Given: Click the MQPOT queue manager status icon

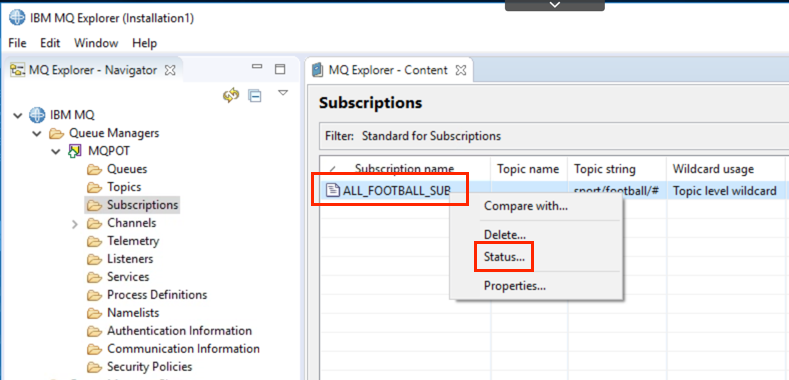Looking at the screenshot, I should coord(75,151).
